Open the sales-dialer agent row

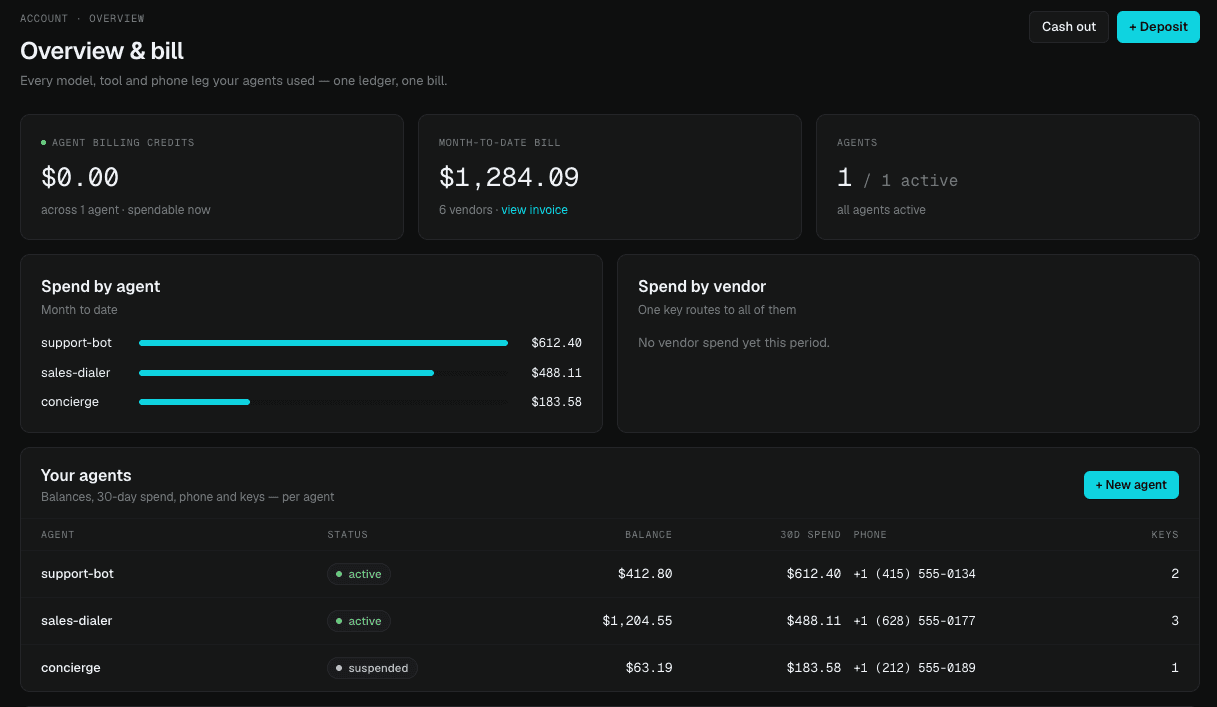[610, 621]
